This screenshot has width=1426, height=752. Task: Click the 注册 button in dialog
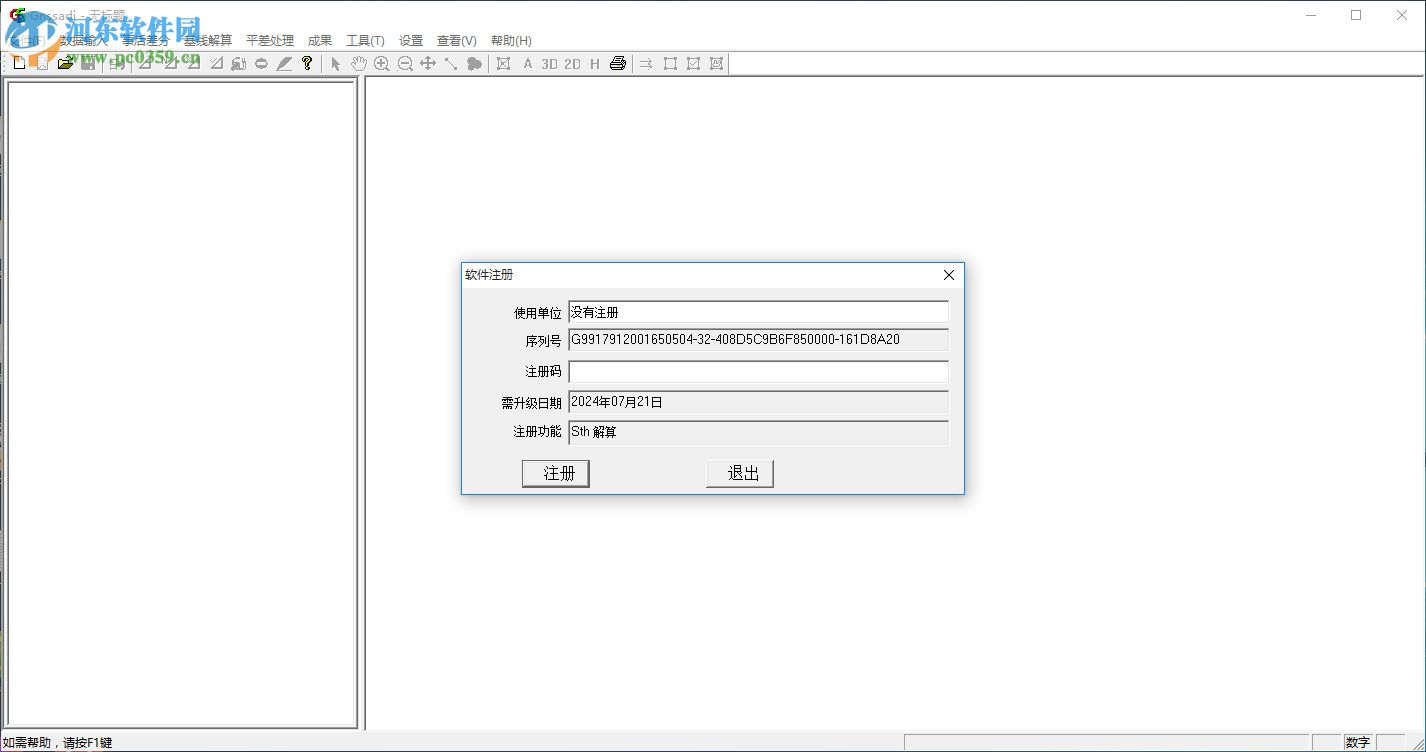point(556,474)
